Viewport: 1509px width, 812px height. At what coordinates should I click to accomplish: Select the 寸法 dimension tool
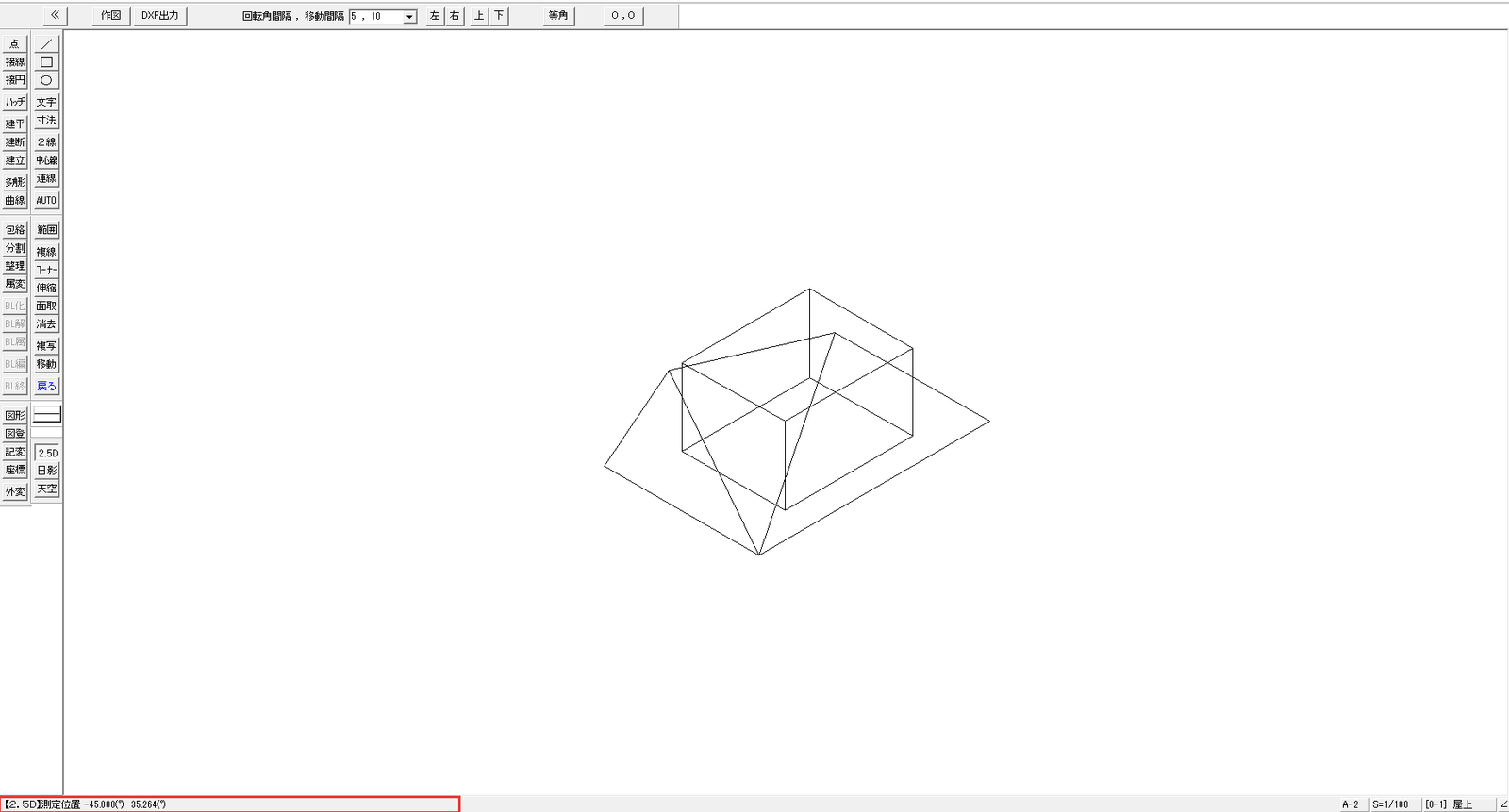click(x=46, y=121)
